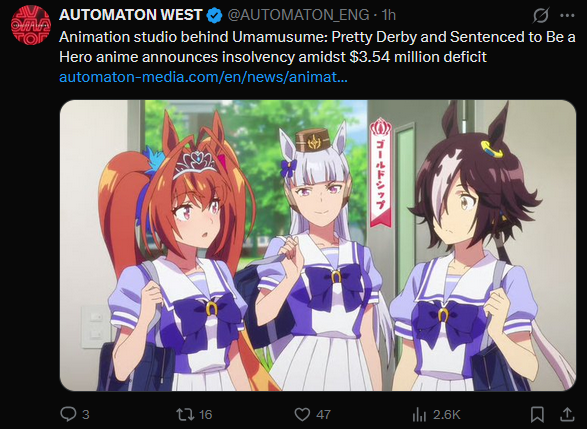
Task: Click the 1h timestamp
Action: click(388, 15)
